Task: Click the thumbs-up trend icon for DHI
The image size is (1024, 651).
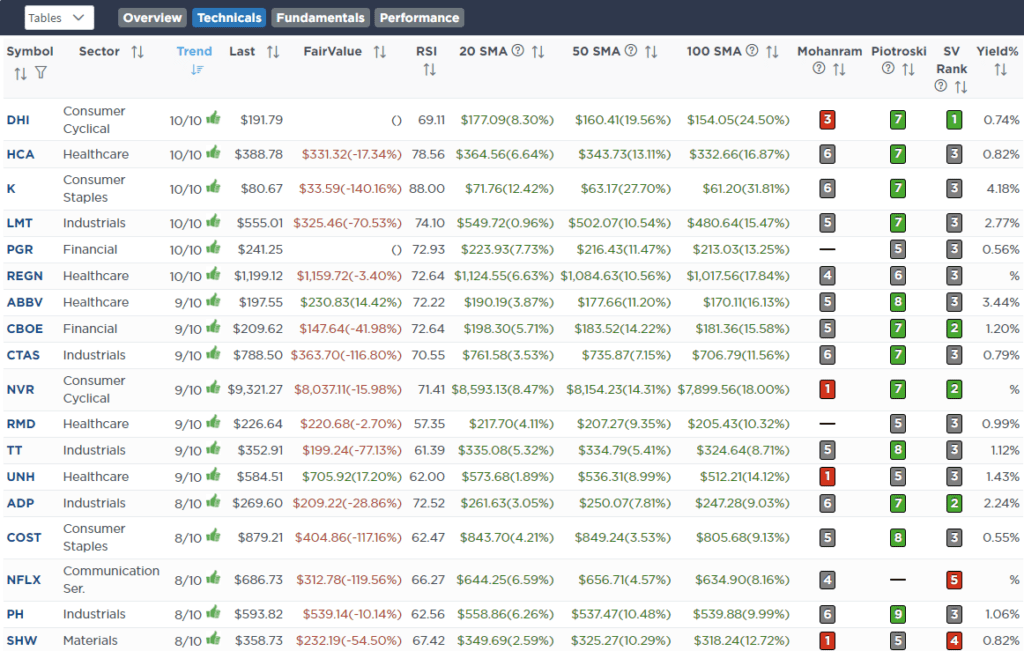Action: click(214, 118)
